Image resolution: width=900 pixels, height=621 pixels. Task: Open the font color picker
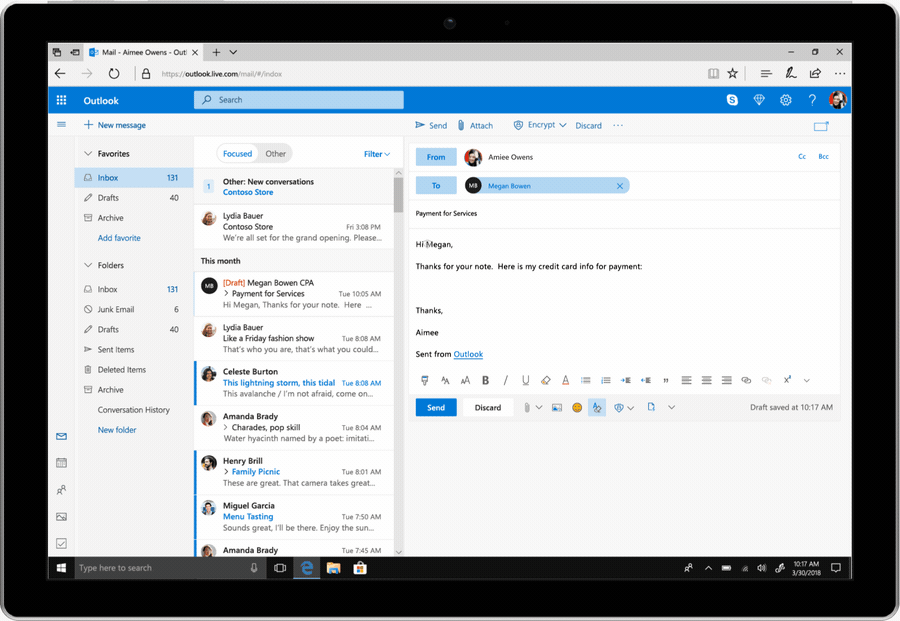tap(565, 380)
